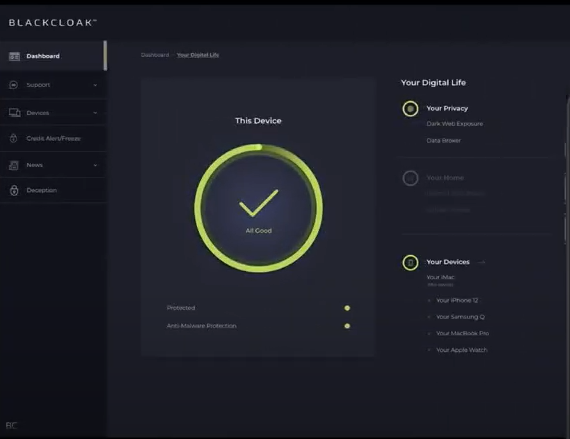570x439 pixels.
Task: Expand the Support menu chevron
Action: point(95,85)
